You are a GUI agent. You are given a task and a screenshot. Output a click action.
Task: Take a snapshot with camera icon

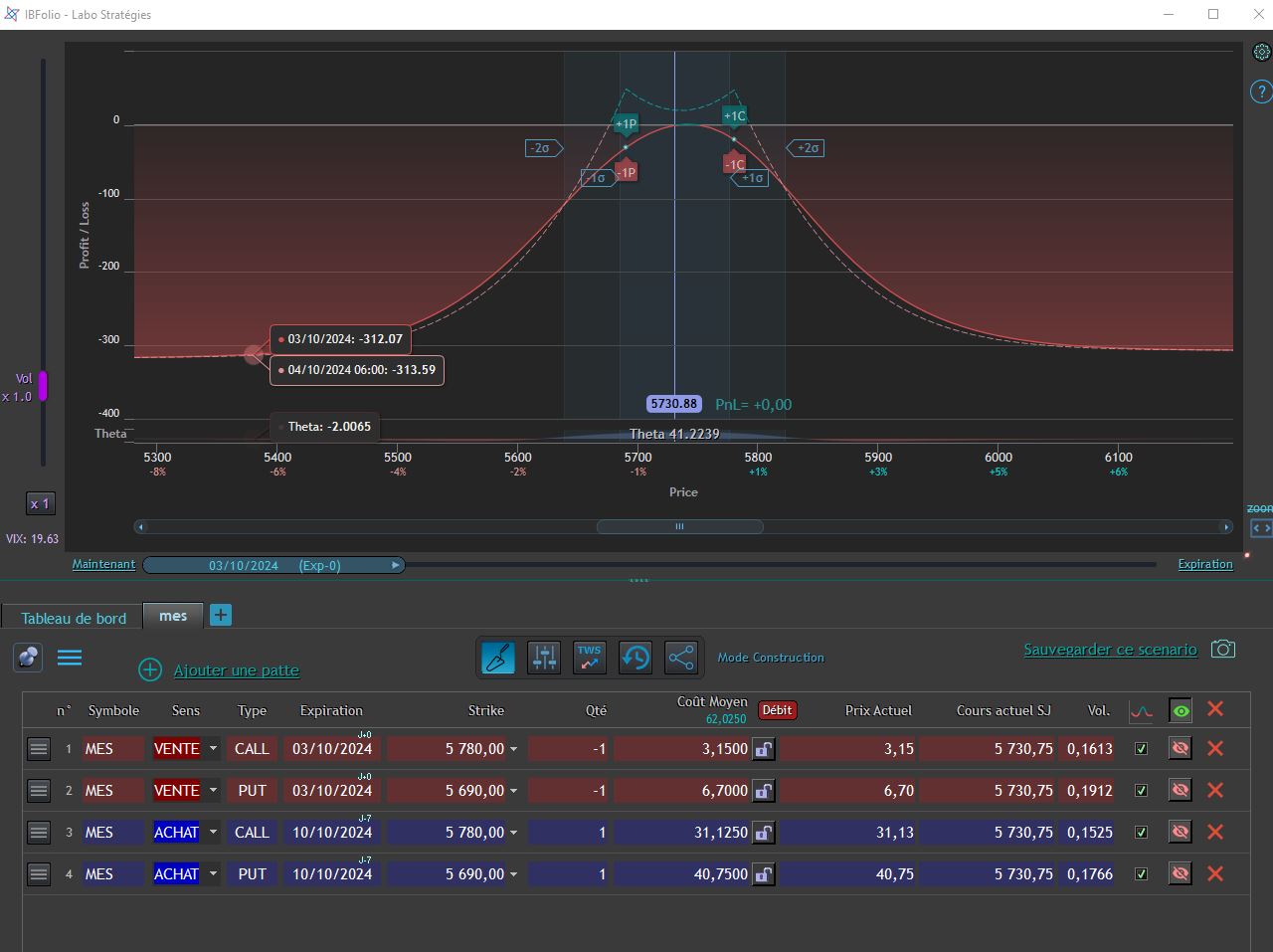coord(1223,650)
